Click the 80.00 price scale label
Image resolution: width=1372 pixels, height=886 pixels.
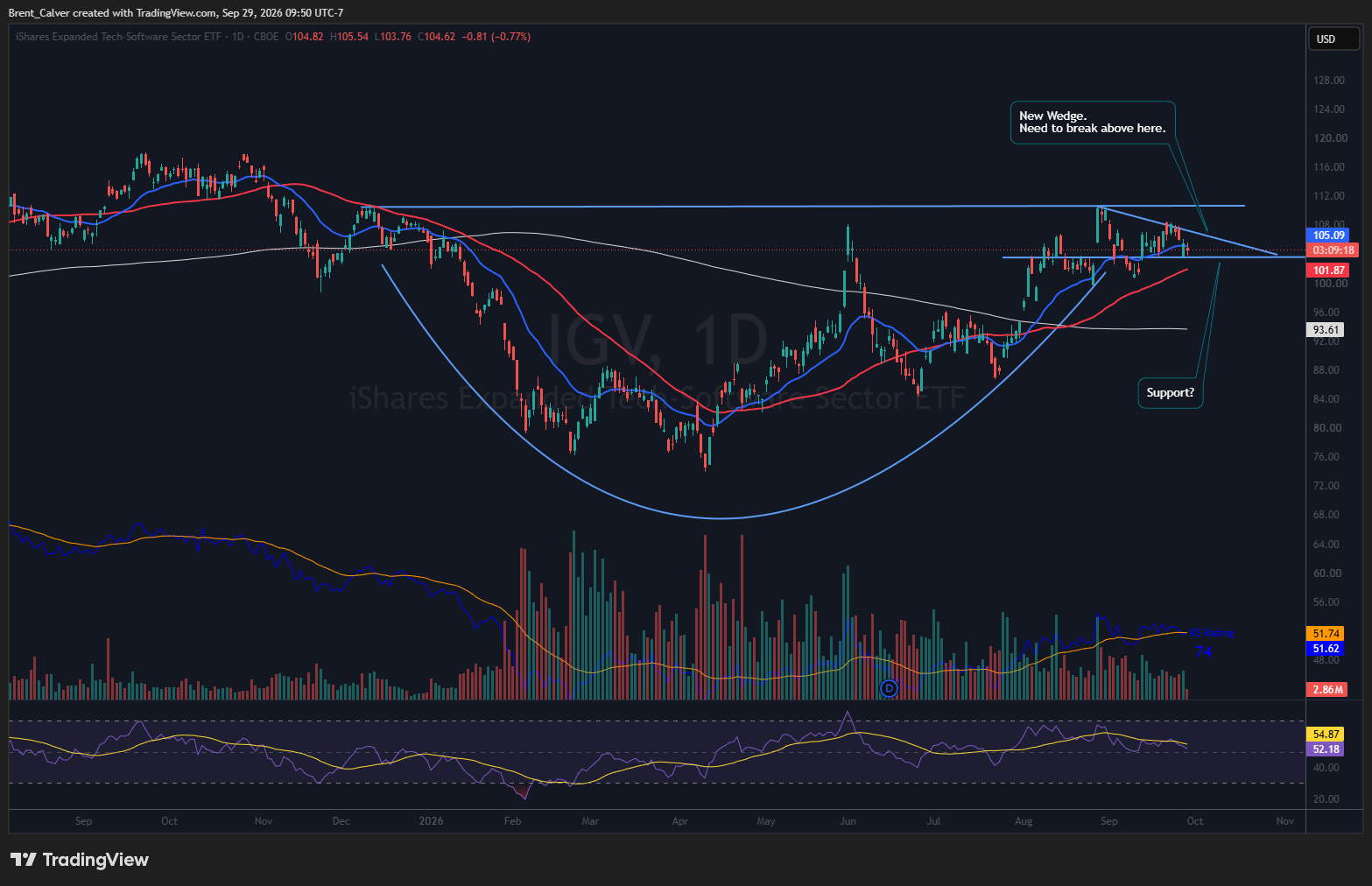[x=1329, y=428]
